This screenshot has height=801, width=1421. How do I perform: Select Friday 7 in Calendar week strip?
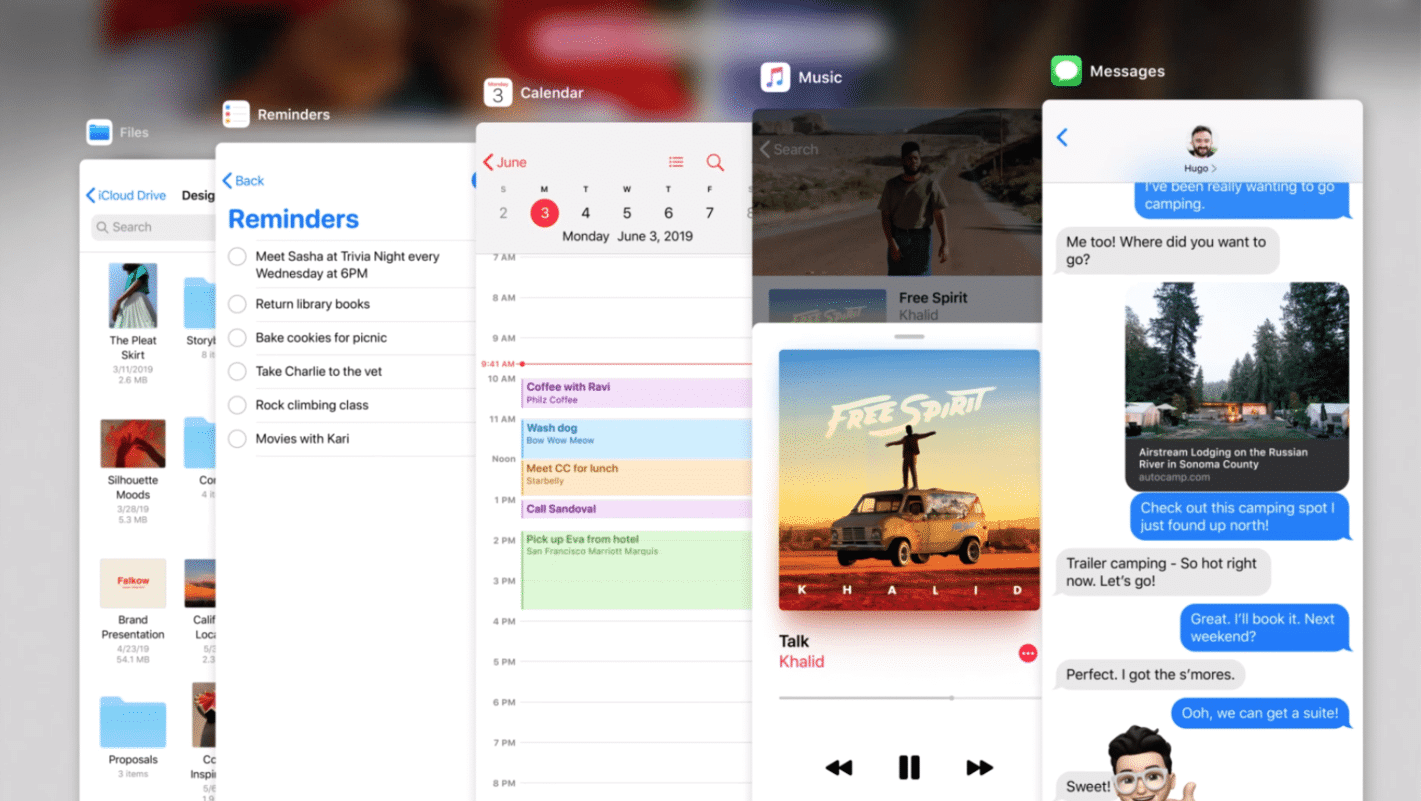pyautogui.click(x=710, y=213)
